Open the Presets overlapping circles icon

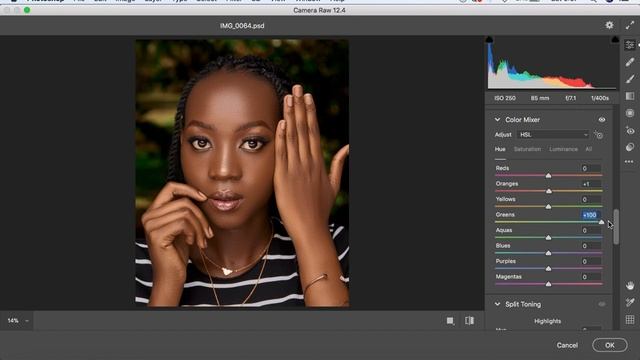630,147
